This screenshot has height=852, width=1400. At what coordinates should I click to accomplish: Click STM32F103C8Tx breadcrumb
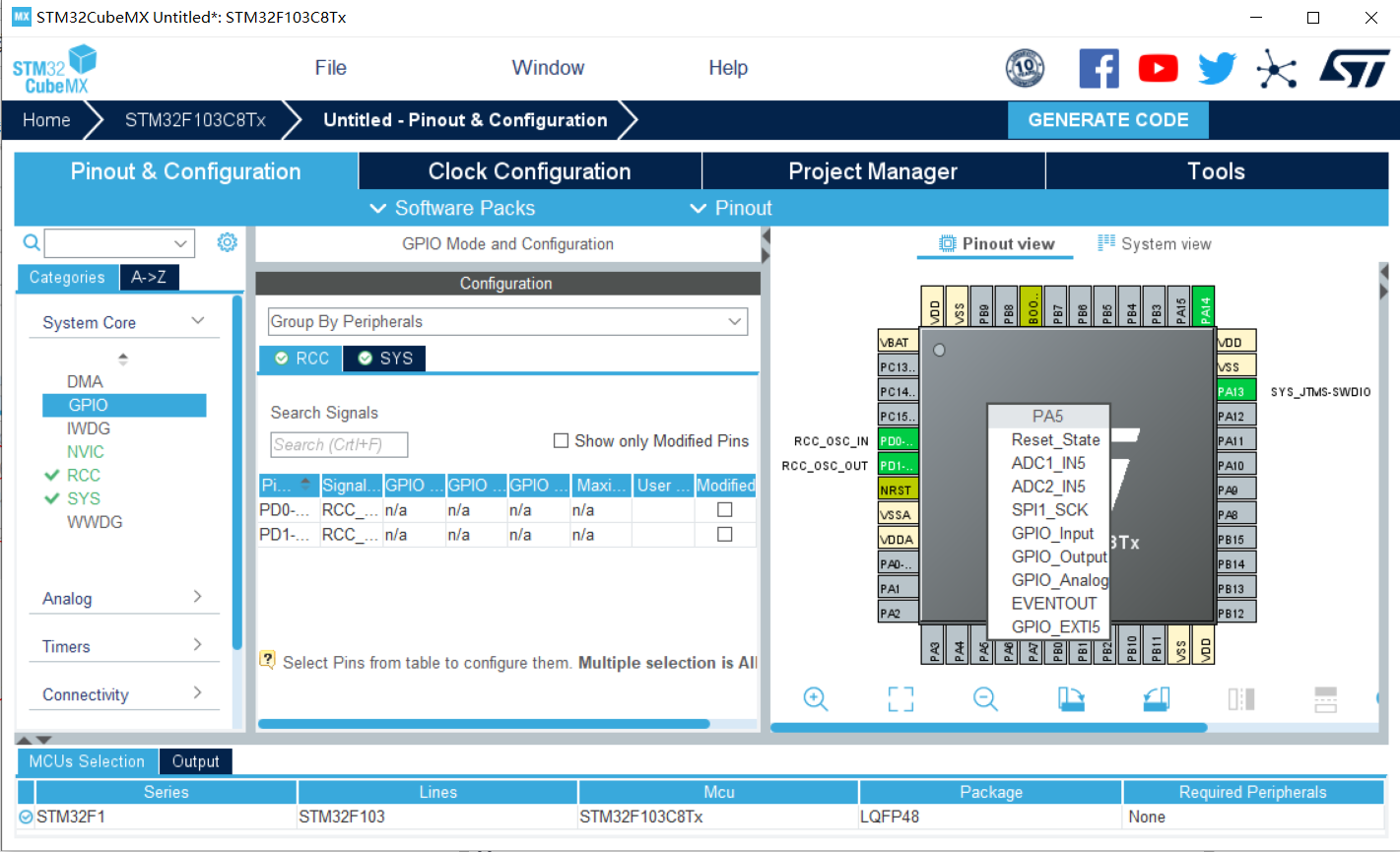click(x=195, y=120)
